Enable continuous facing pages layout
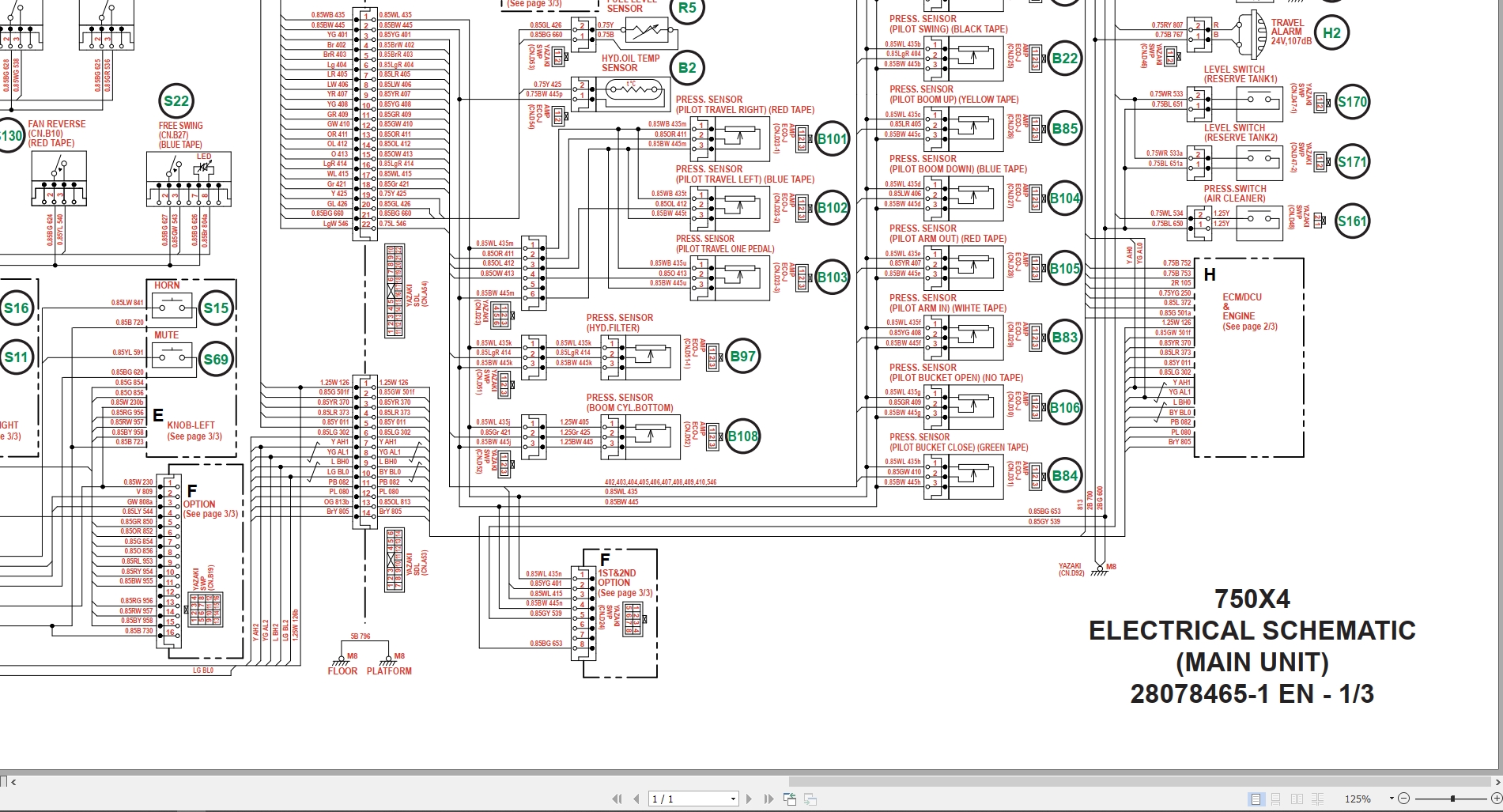 point(1318,799)
